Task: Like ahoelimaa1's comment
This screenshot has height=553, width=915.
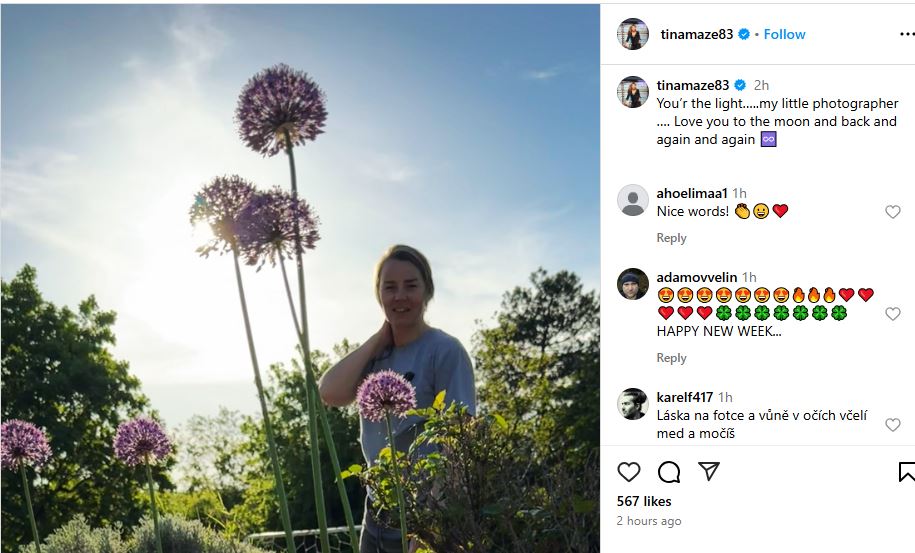Action: pos(893,212)
